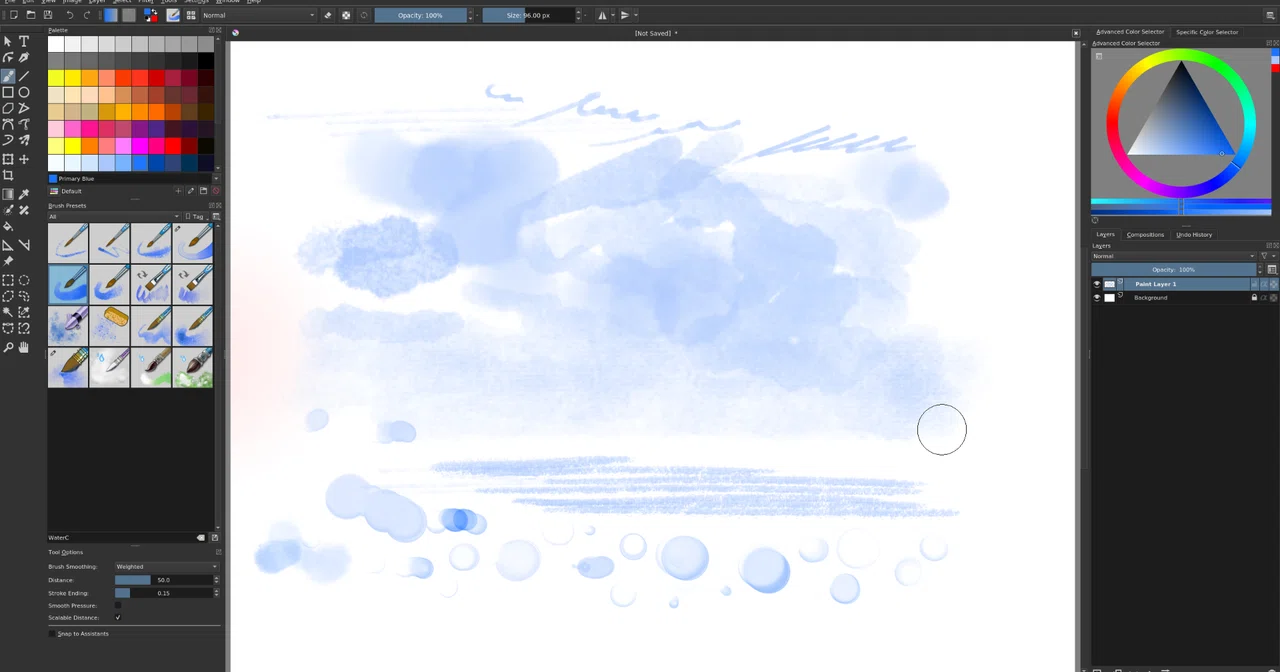The width and height of the screenshot is (1280, 672).
Task: Select the Fill bucket tool
Action: pos(8,227)
